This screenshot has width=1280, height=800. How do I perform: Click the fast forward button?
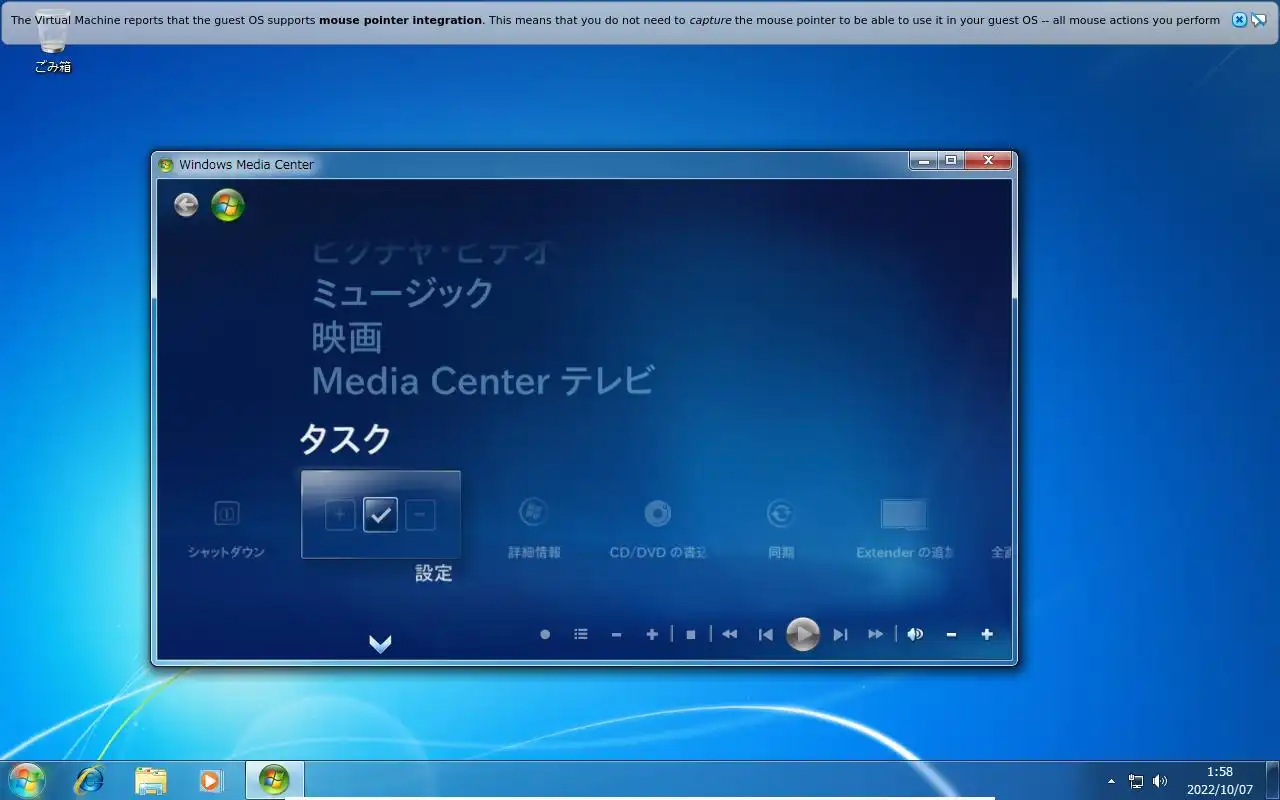[876, 634]
